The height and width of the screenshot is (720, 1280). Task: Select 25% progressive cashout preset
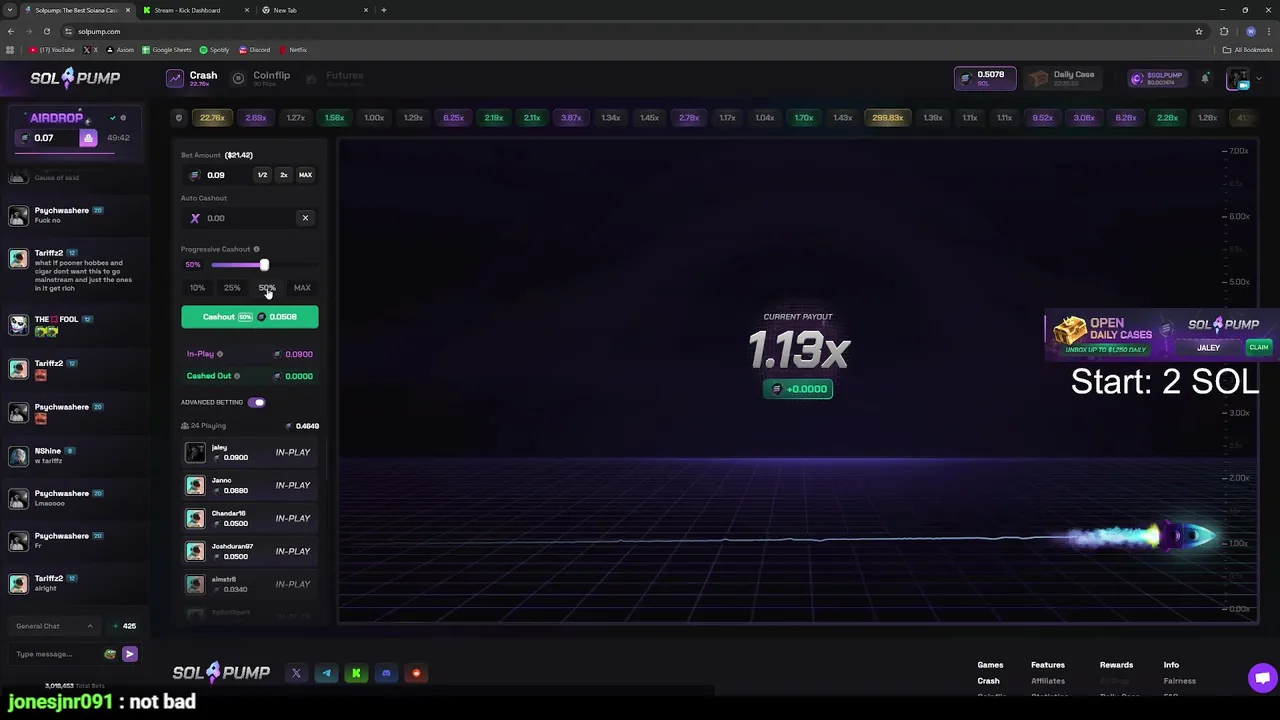(x=232, y=288)
